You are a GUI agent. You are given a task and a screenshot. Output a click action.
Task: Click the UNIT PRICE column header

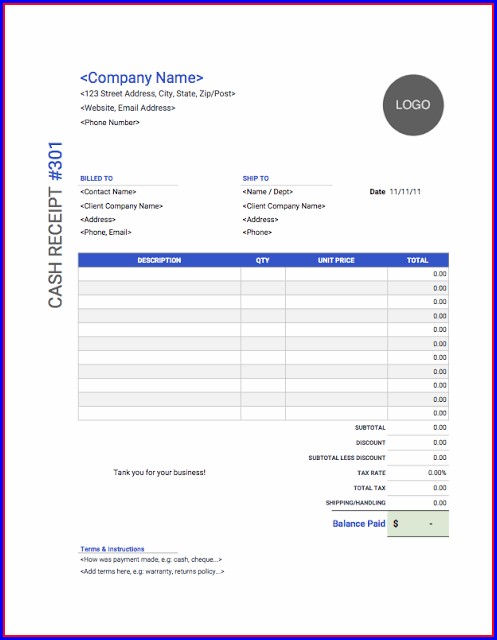point(336,260)
